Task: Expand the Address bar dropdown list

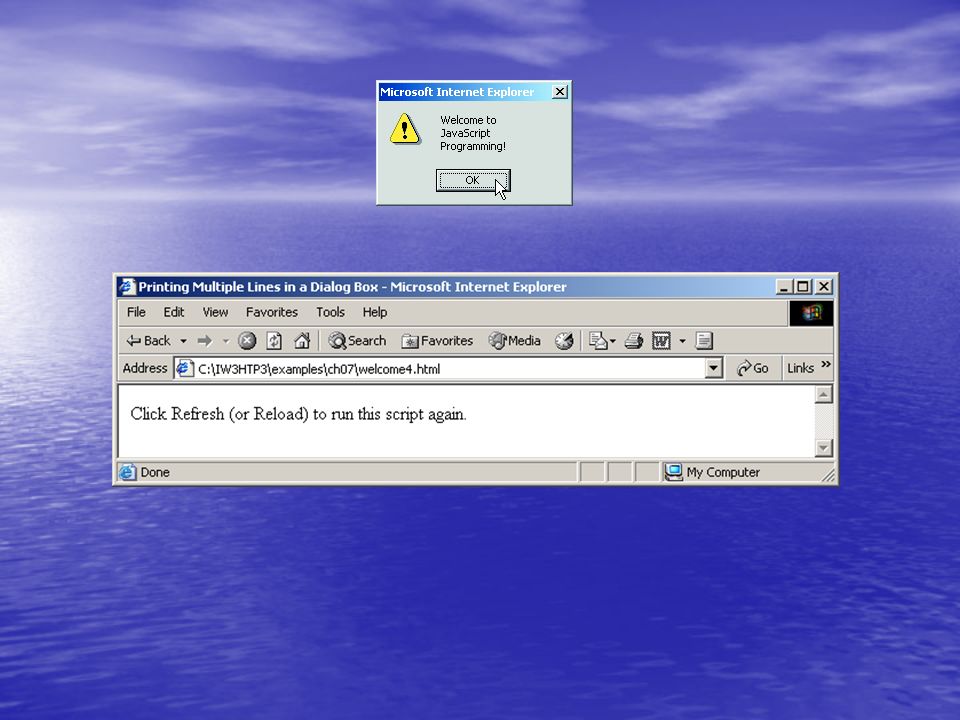Action: pyautogui.click(x=713, y=369)
